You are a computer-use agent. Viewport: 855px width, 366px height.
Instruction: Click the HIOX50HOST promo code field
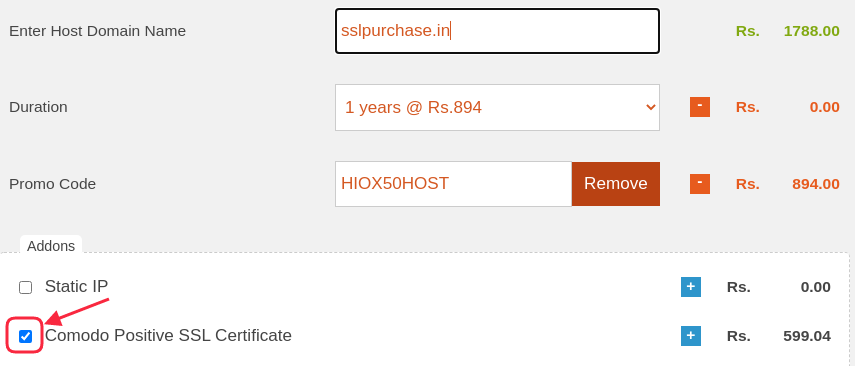click(453, 184)
